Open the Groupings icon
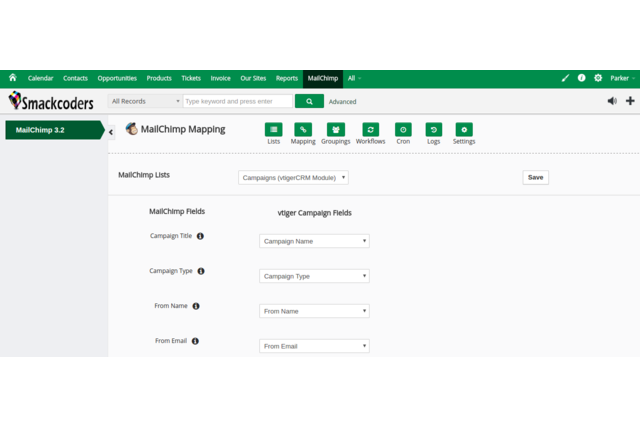The height and width of the screenshot is (426, 640). point(336,130)
